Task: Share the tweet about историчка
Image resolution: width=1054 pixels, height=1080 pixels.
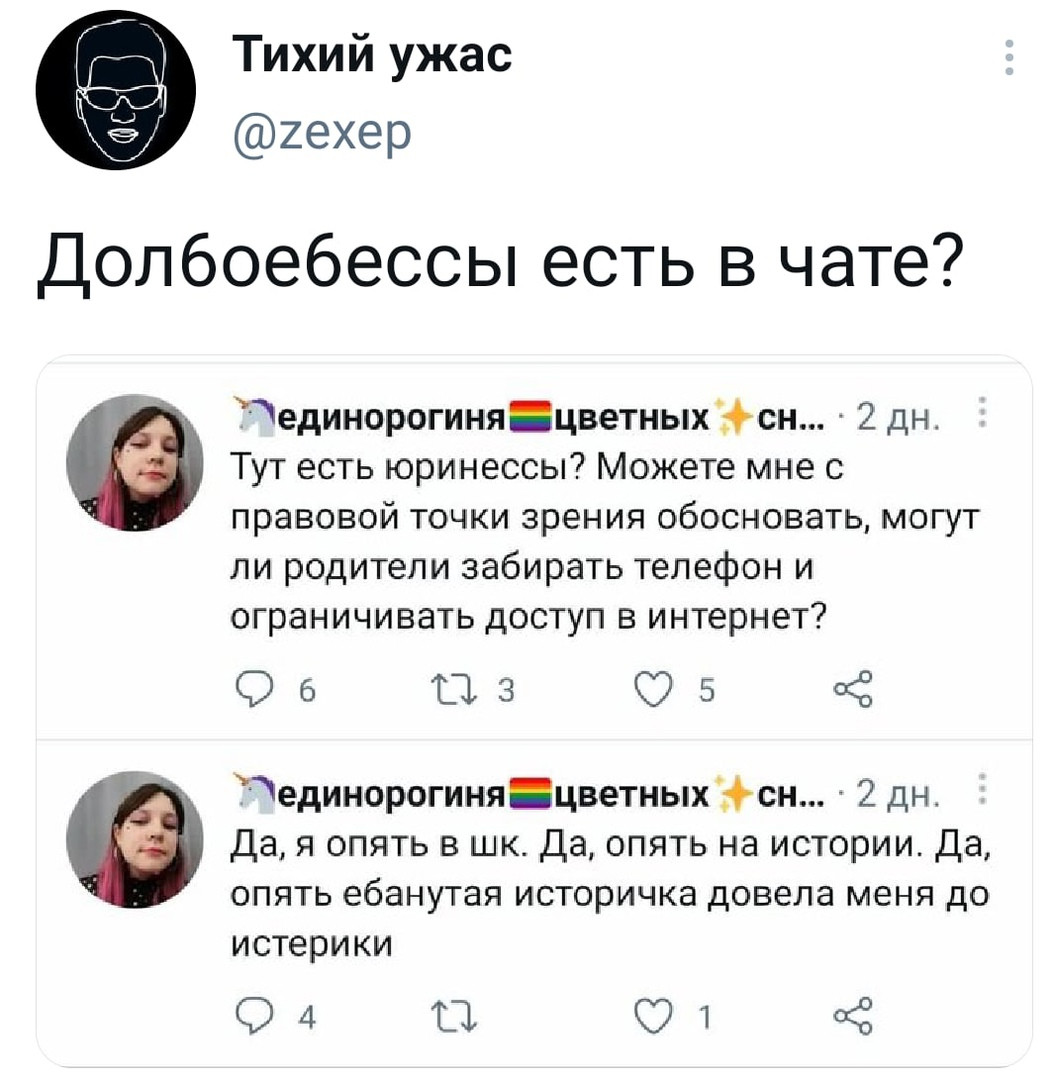Action: click(853, 1016)
